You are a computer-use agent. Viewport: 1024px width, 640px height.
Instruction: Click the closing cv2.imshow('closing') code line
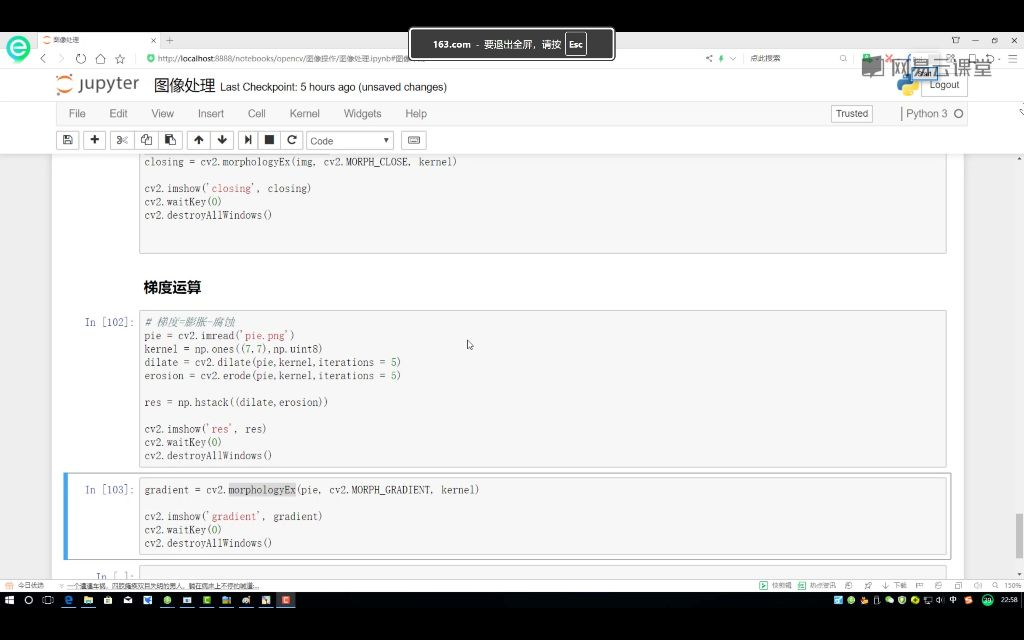coord(227,189)
